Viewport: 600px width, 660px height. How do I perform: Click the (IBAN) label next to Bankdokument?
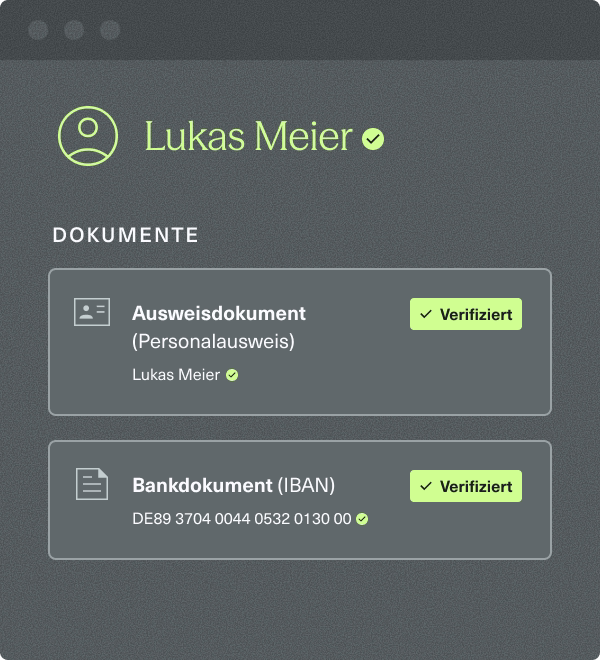[x=306, y=485]
